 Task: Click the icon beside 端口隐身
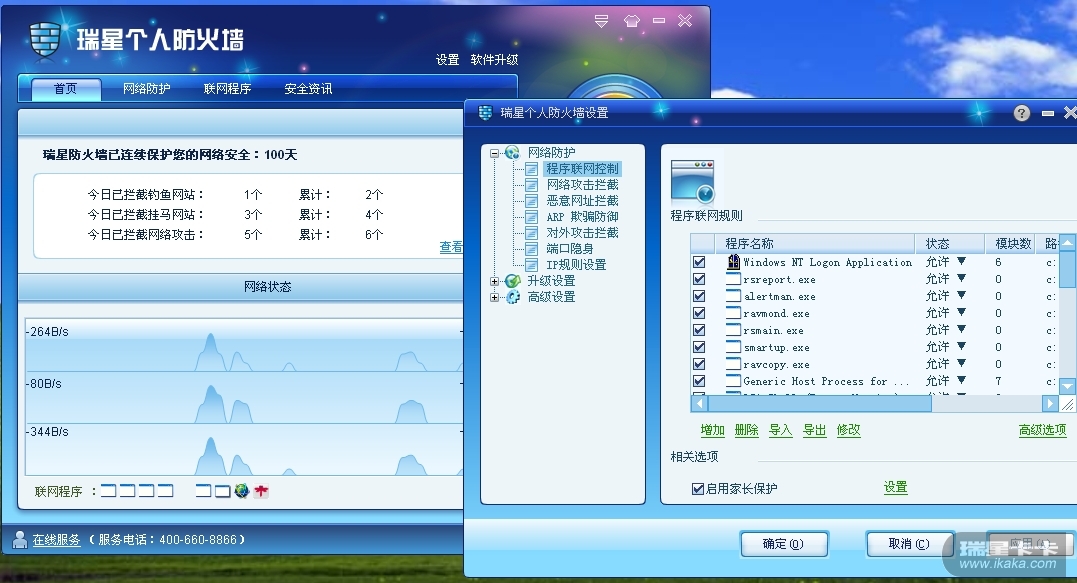pos(531,249)
